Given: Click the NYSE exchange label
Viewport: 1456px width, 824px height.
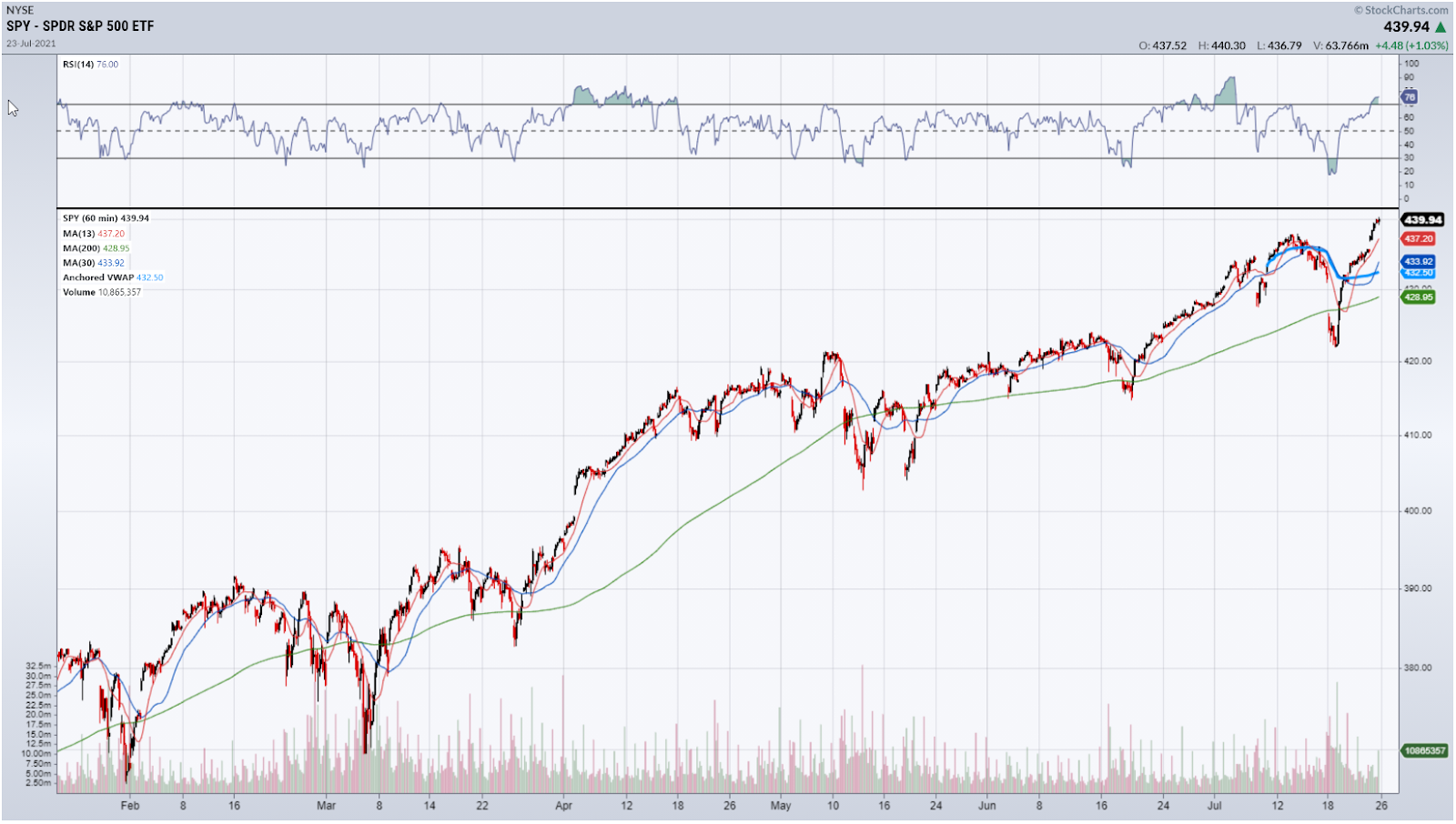Looking at the screenshot, I should click(20, 10).
